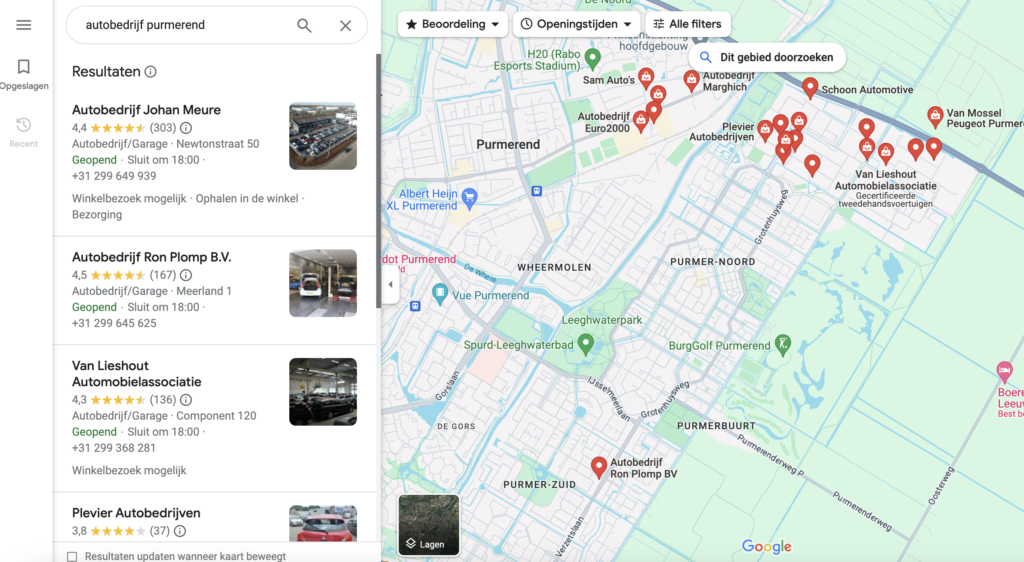This screenshot has height=562, width=1024.
Task: Open Plevier Autobedrijven red car photo
Action: pyautogui.click(x=323, y=523)
